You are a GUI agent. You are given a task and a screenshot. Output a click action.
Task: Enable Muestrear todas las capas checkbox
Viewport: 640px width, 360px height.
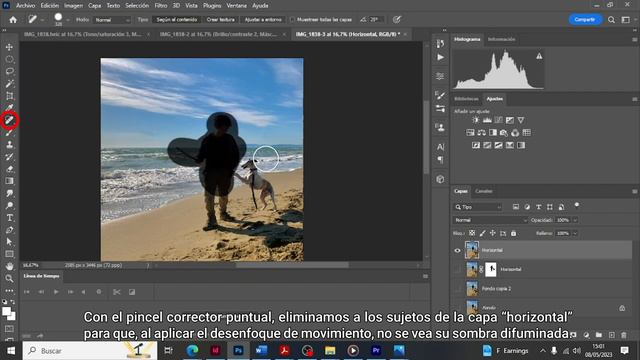tap(292, 20)
